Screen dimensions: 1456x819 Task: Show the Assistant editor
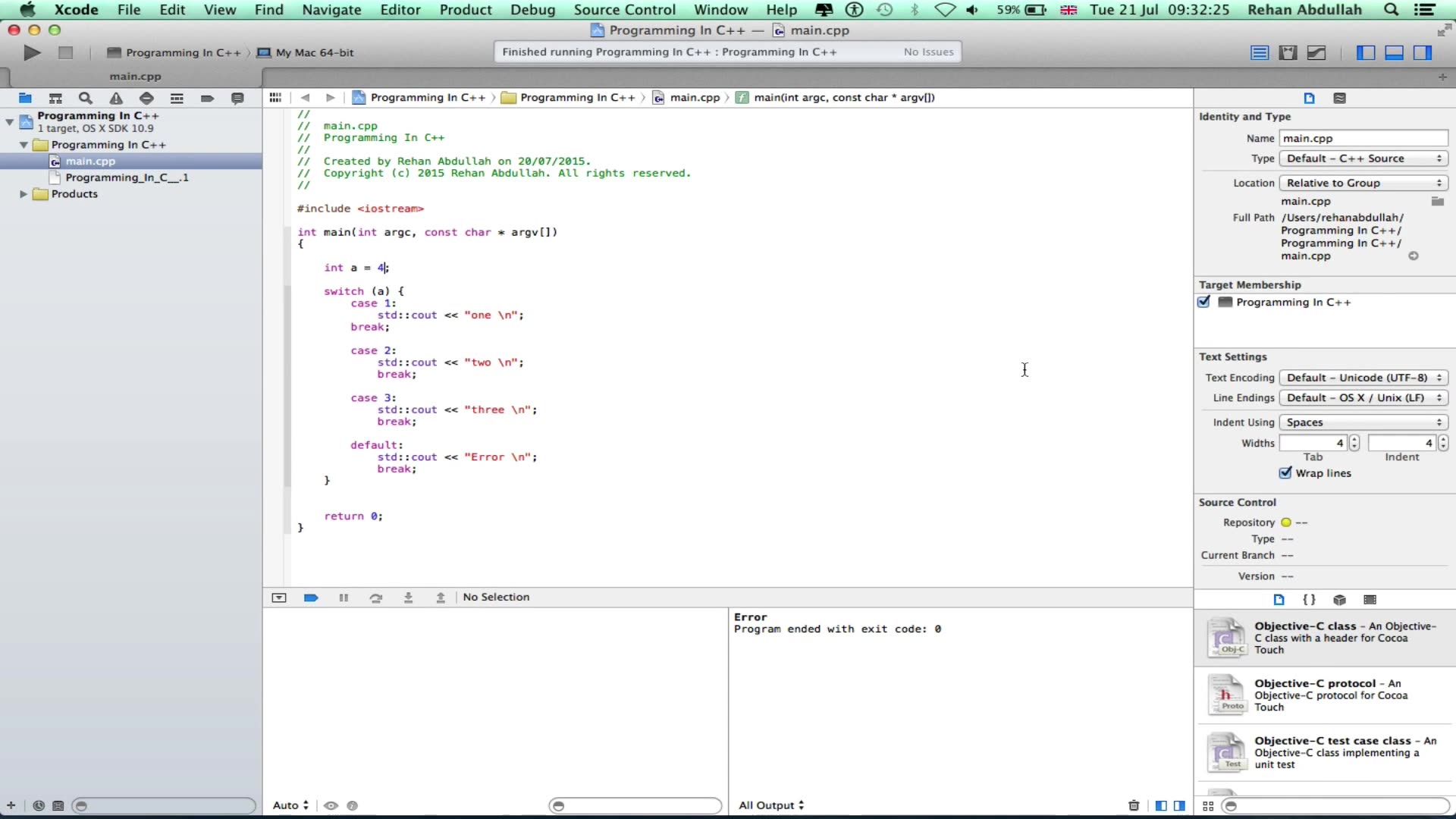click(x=1288, y=52)
